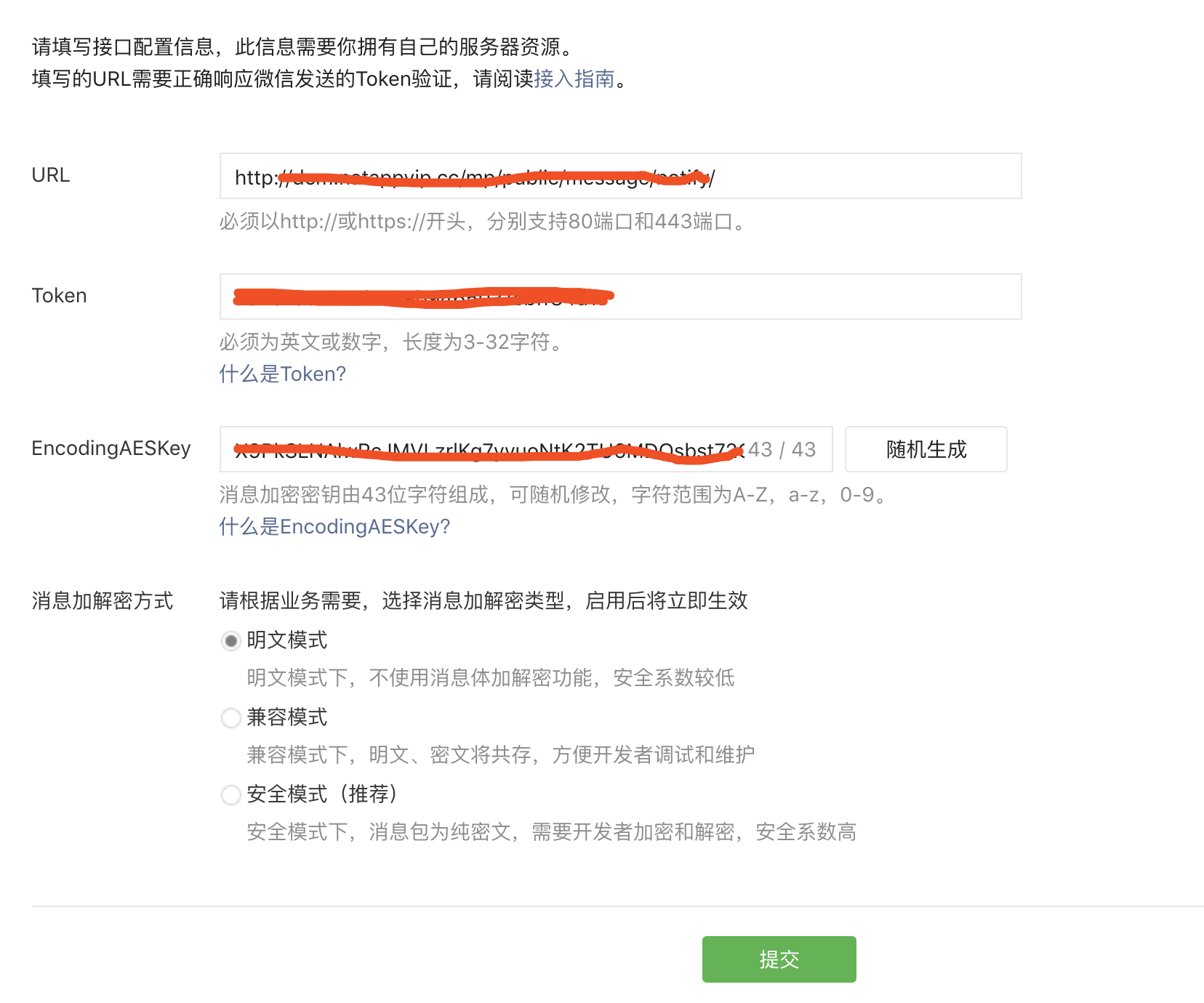1204x1003 pixels.
Task: Click the URL input field
Action: point(620,176)
